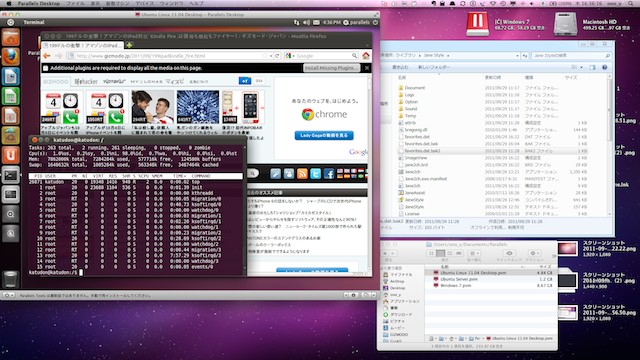The width and height of the screenshot is (640, 360).
Task: Select the Sound folder in Explorer
Action: coord(411,109)
